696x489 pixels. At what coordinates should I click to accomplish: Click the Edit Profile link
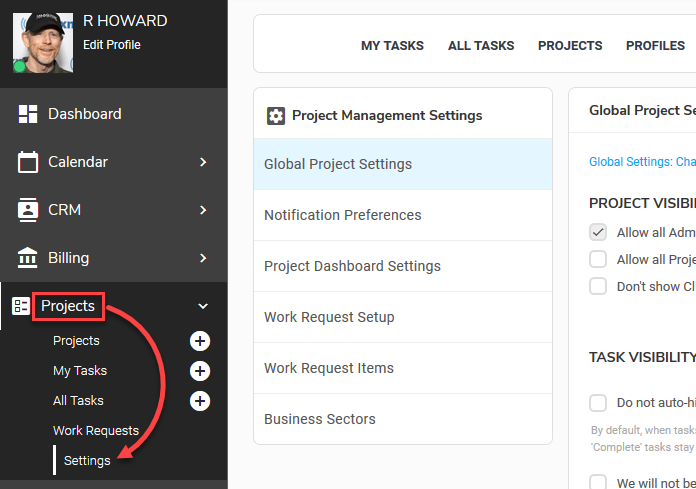pyautogui.click(x=112, y=45)
